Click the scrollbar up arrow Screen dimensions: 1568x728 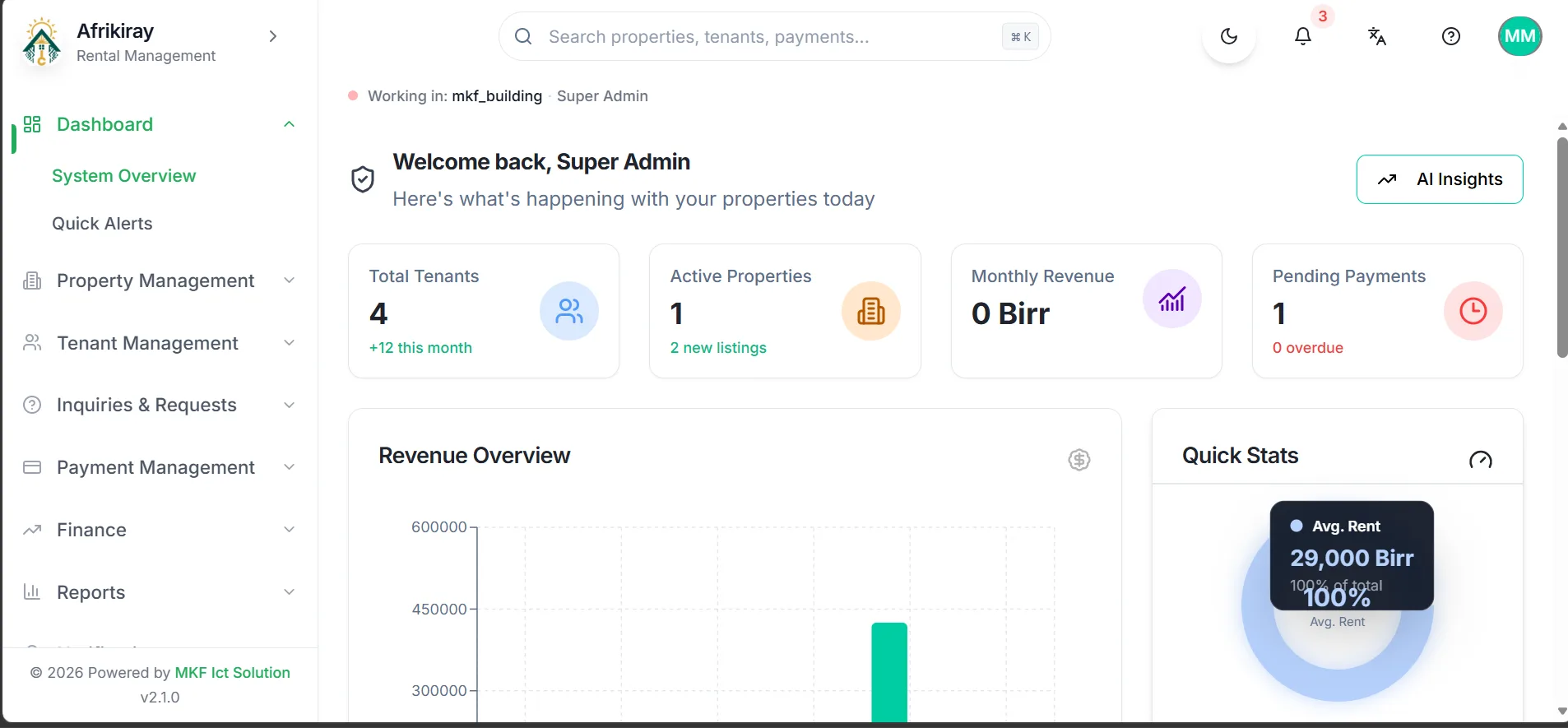pyautogui.click(x=1562, y=127)
